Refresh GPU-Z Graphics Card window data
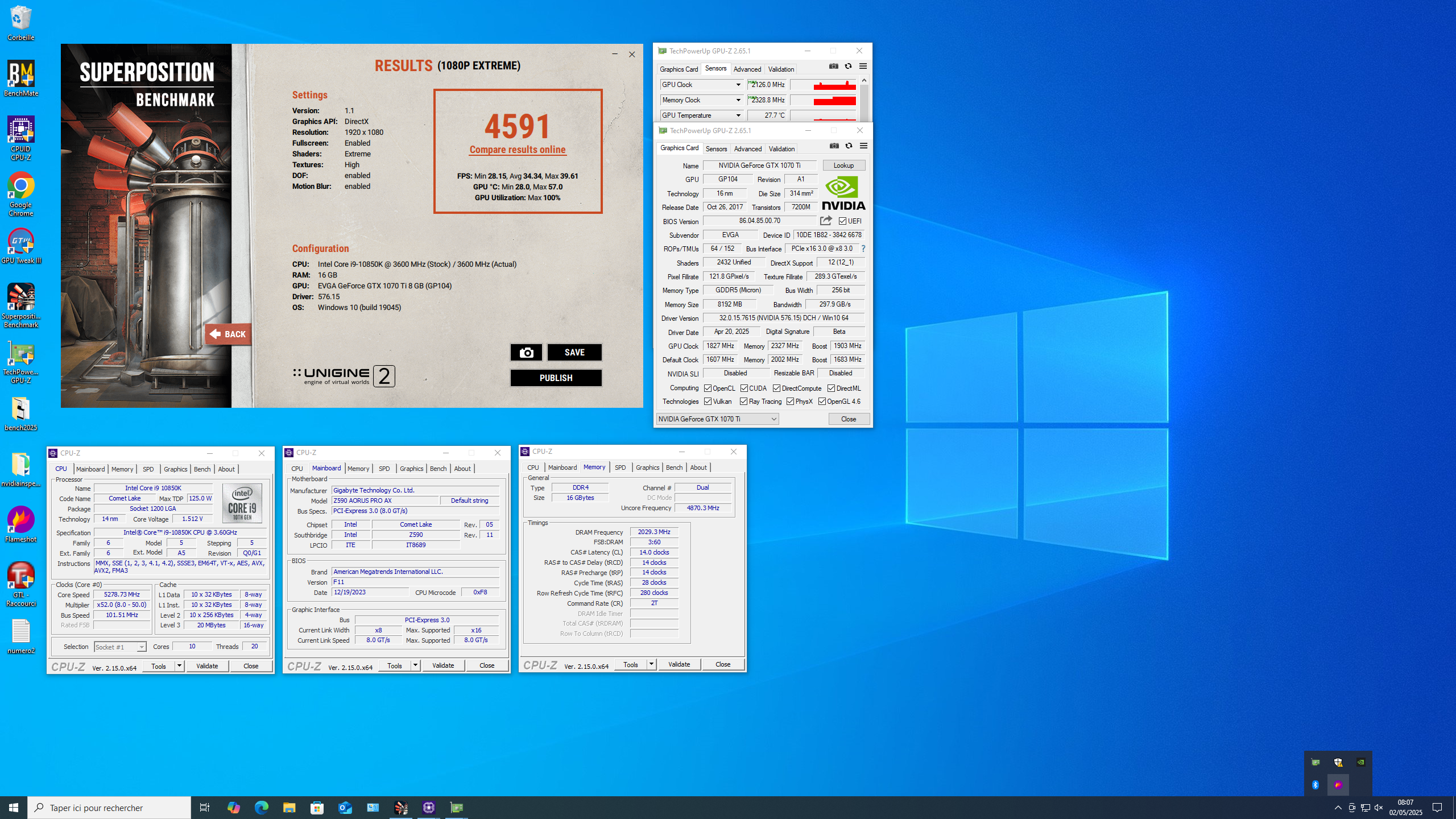The height and width of the screenshot is (819, 1456). 849,146
